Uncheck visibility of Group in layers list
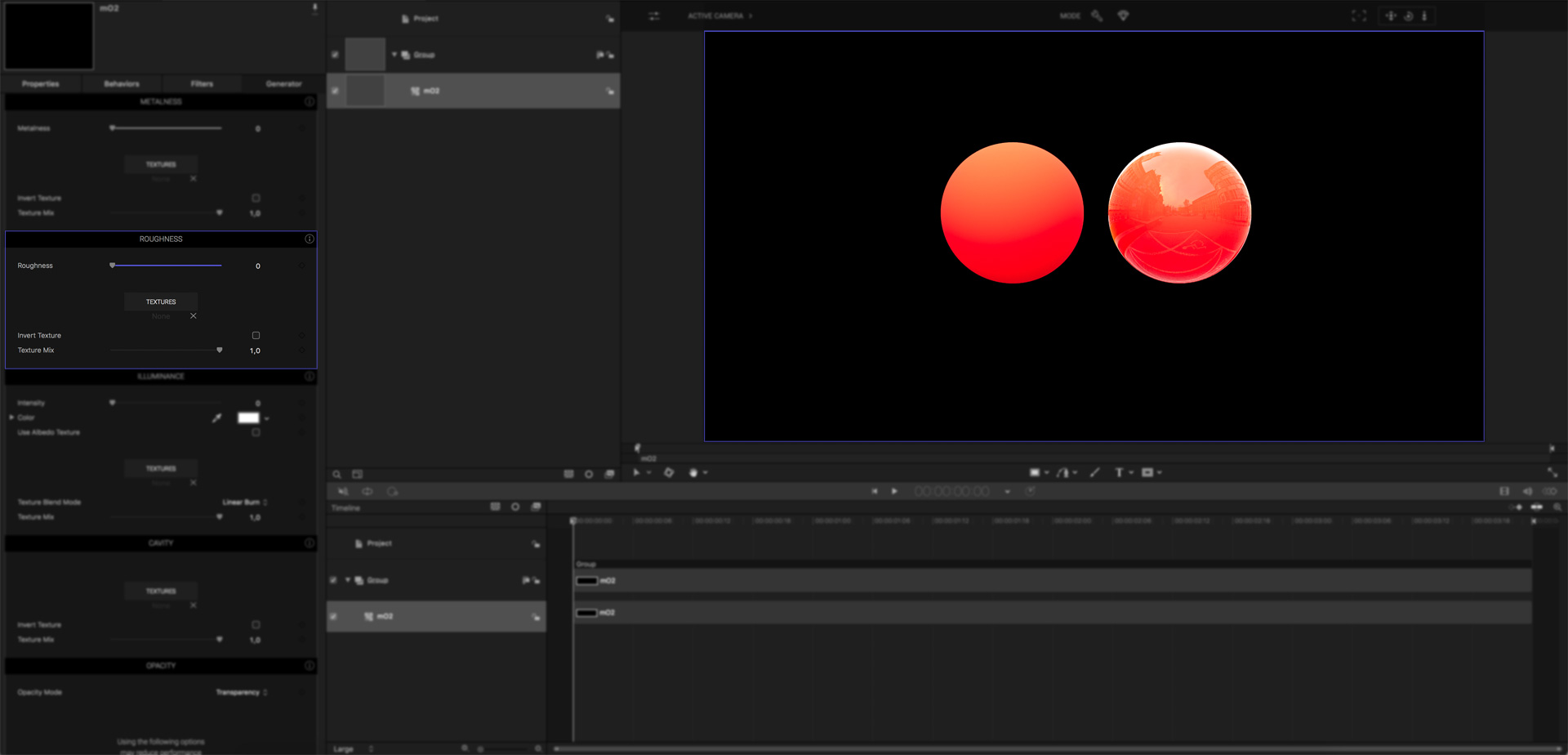This screenshot has width=1568, height=755. pos(335,55)
